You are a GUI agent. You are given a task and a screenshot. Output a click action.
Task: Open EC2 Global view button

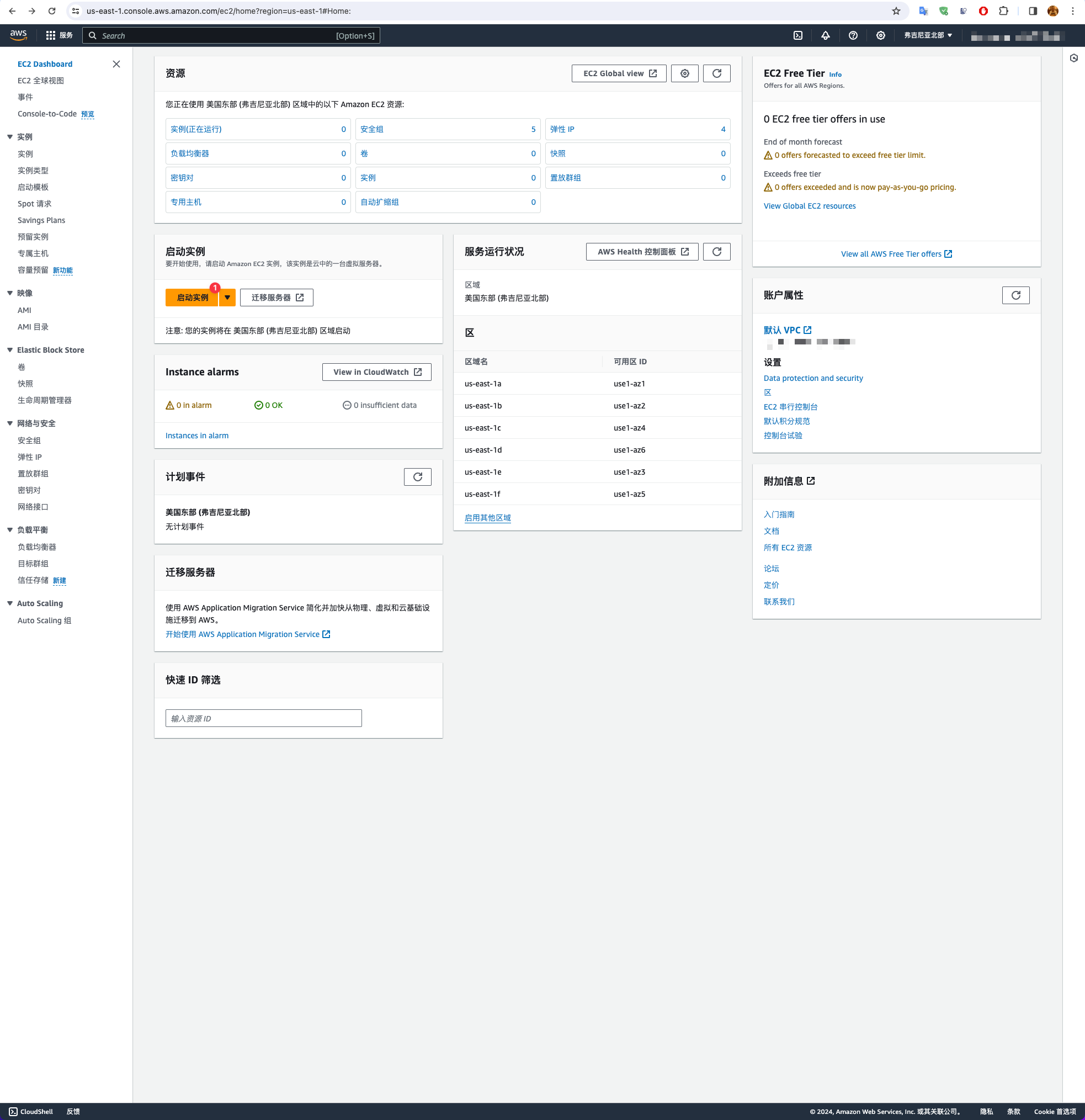(619, 73)
